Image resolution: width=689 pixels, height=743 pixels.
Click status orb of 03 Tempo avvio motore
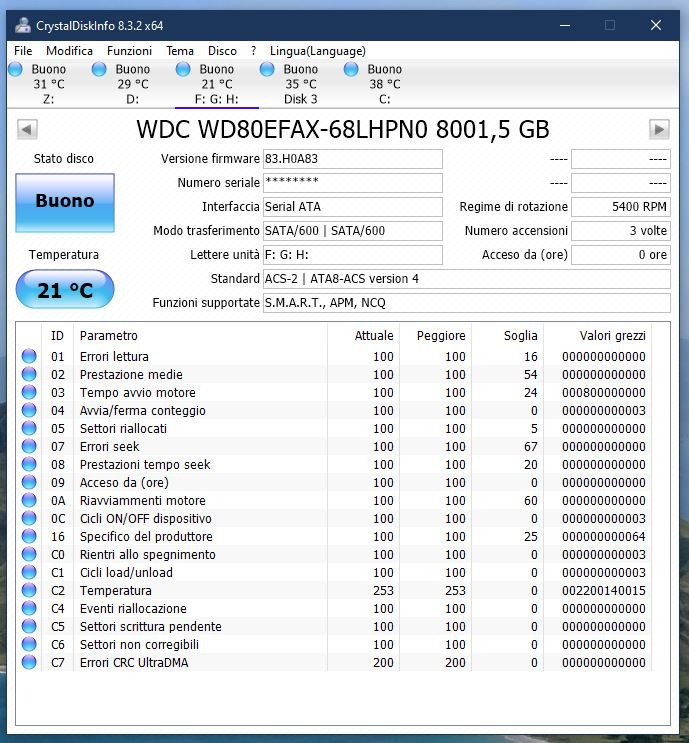click(x=29, y=392)
